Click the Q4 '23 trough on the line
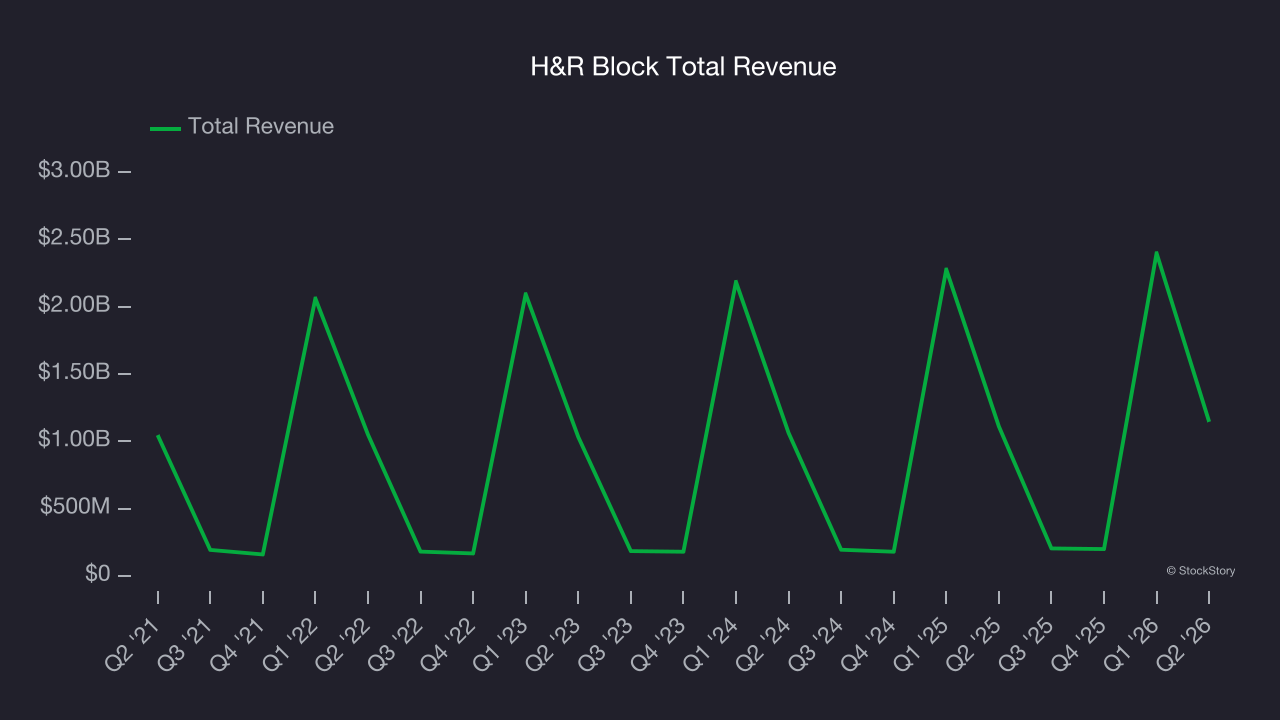The image size is (1280, 720). (683, 551)
